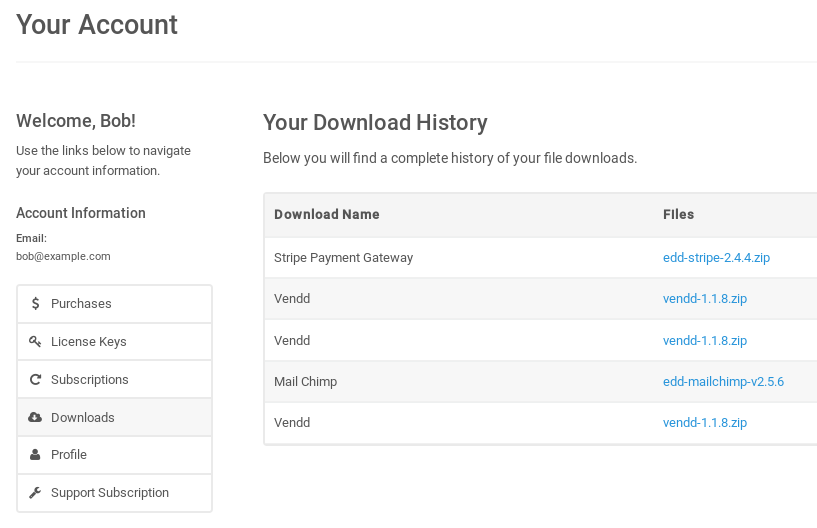Open the Purchases menu item
The height and width of the screenshot is (528, 817).
[81, 304]
